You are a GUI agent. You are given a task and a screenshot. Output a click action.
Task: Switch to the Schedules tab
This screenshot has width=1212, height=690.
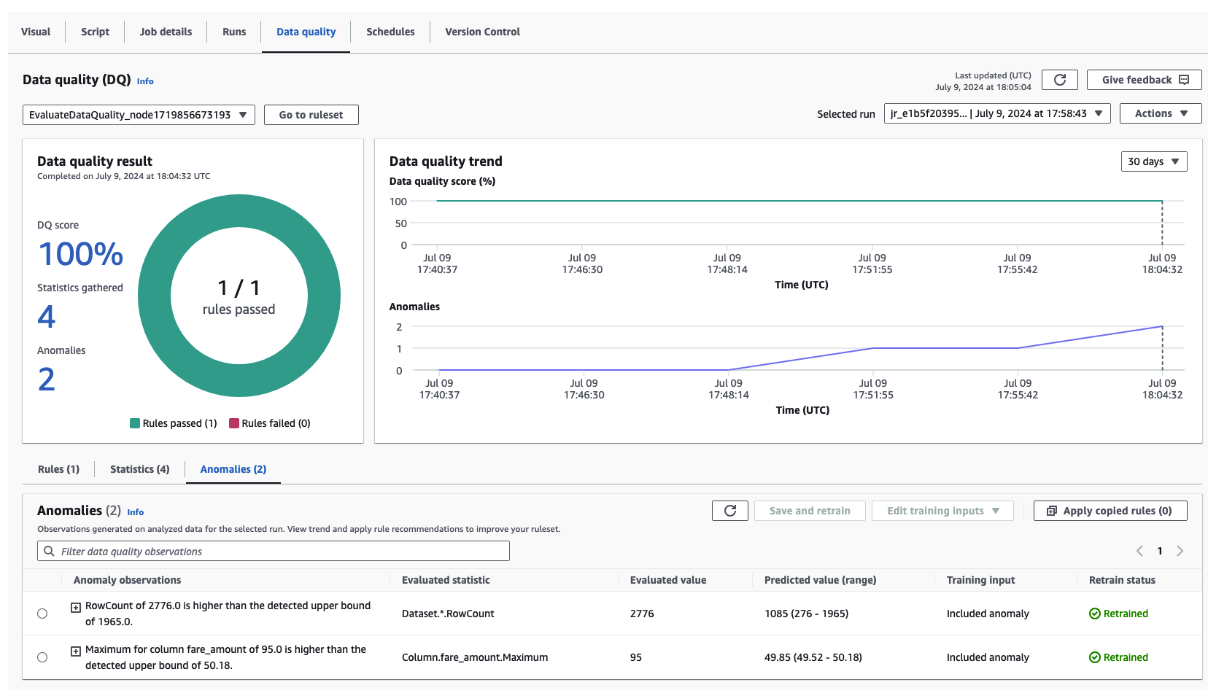click(390, 32)
